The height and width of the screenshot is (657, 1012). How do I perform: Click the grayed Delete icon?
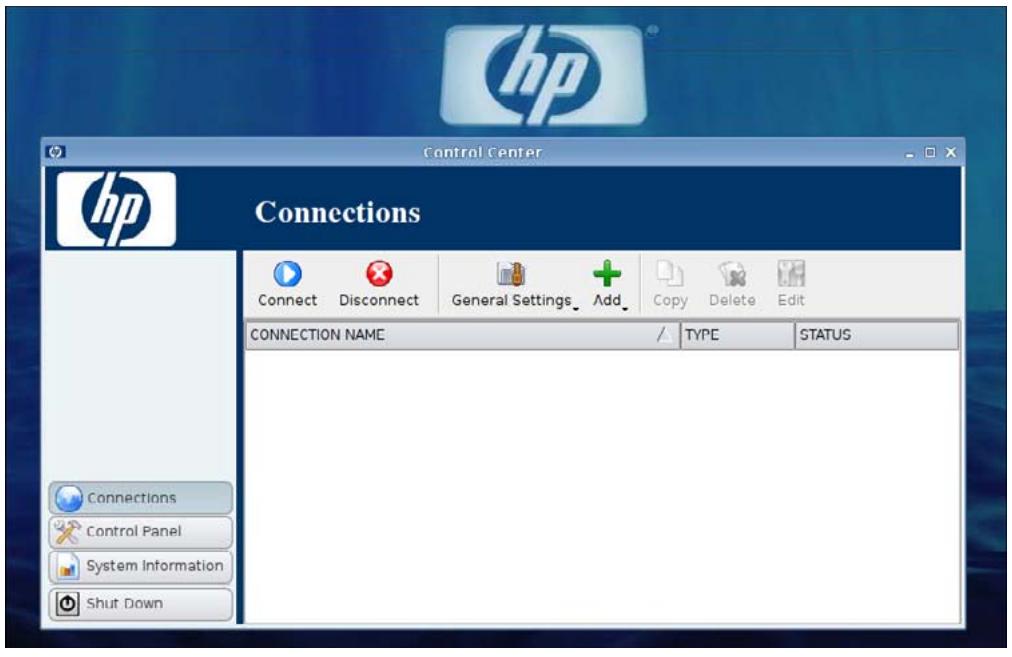pos(733,274)
